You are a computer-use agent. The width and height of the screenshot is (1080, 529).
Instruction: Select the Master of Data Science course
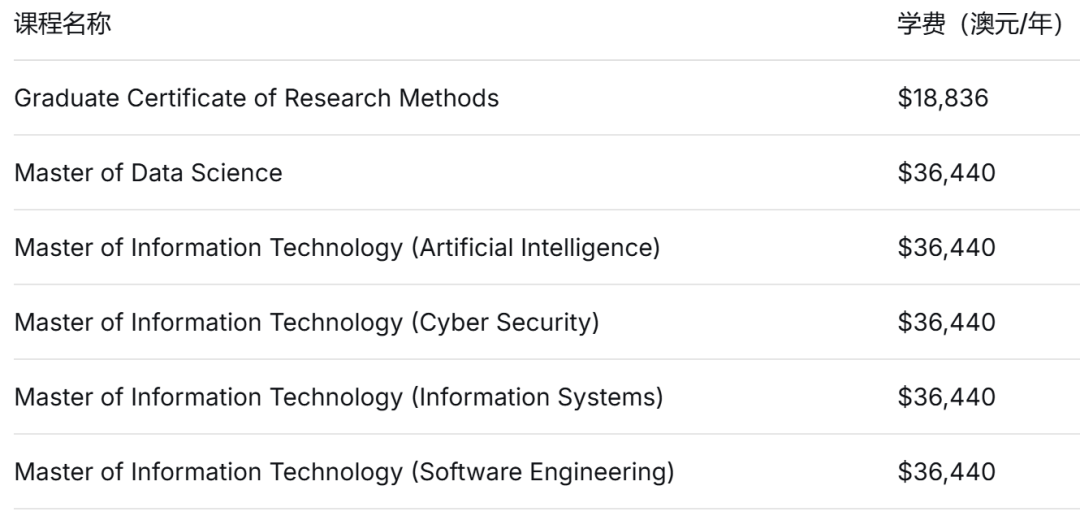tap(148, 173)
